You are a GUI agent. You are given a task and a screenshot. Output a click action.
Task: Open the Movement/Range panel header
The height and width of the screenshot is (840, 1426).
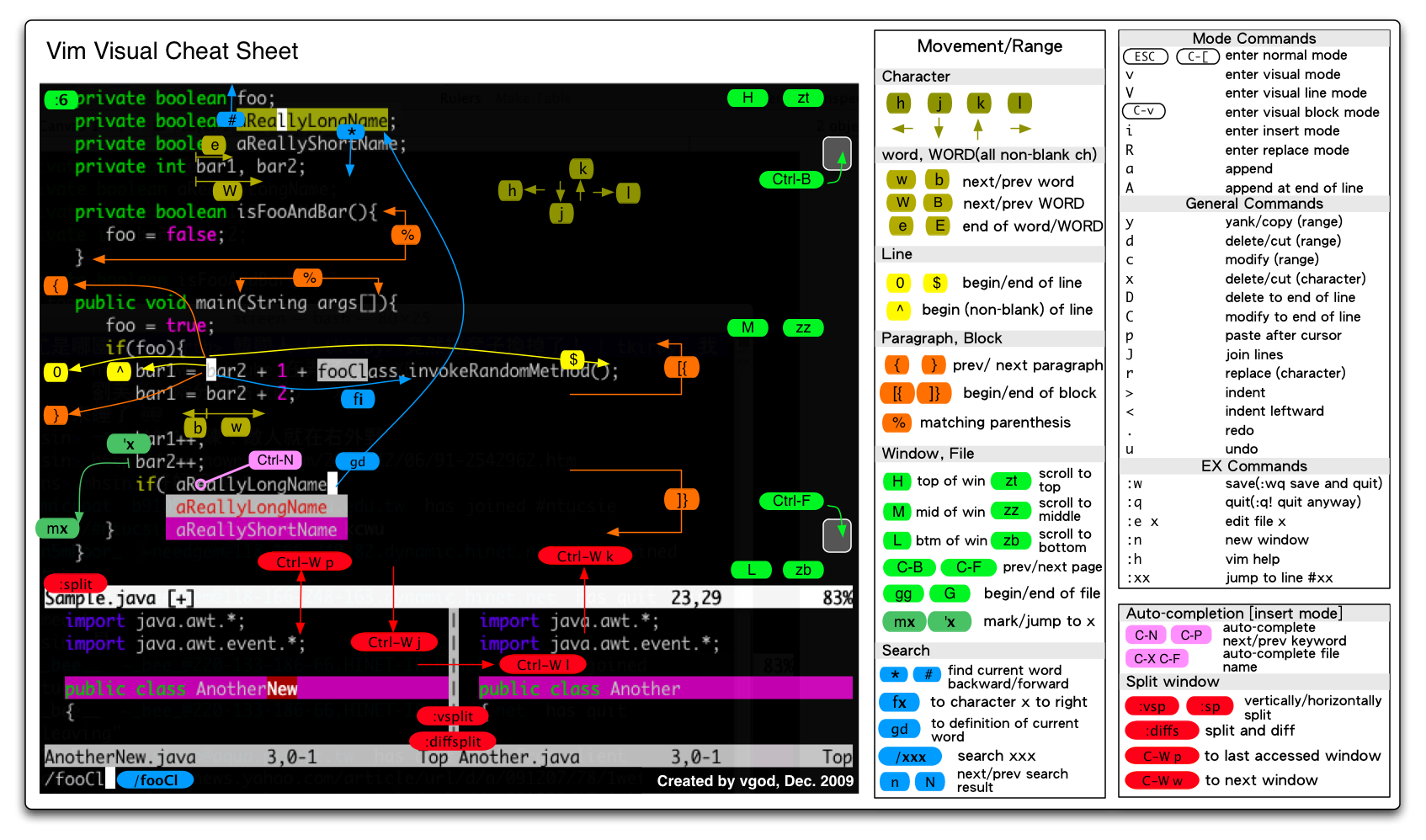click(x=989, y=46)
